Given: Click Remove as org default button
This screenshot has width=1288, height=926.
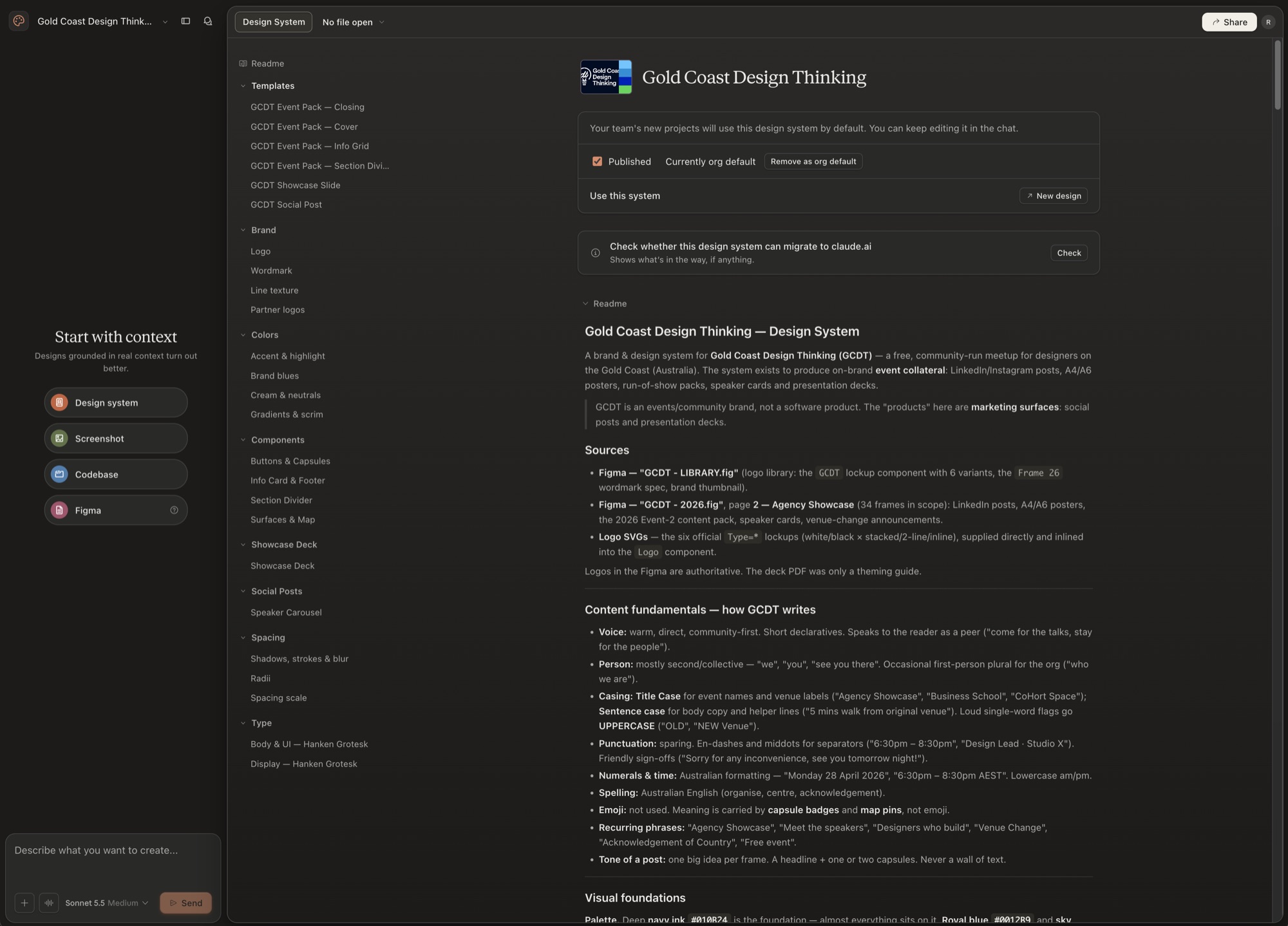Looking at the screenshot, I should (x=813, y=162).
